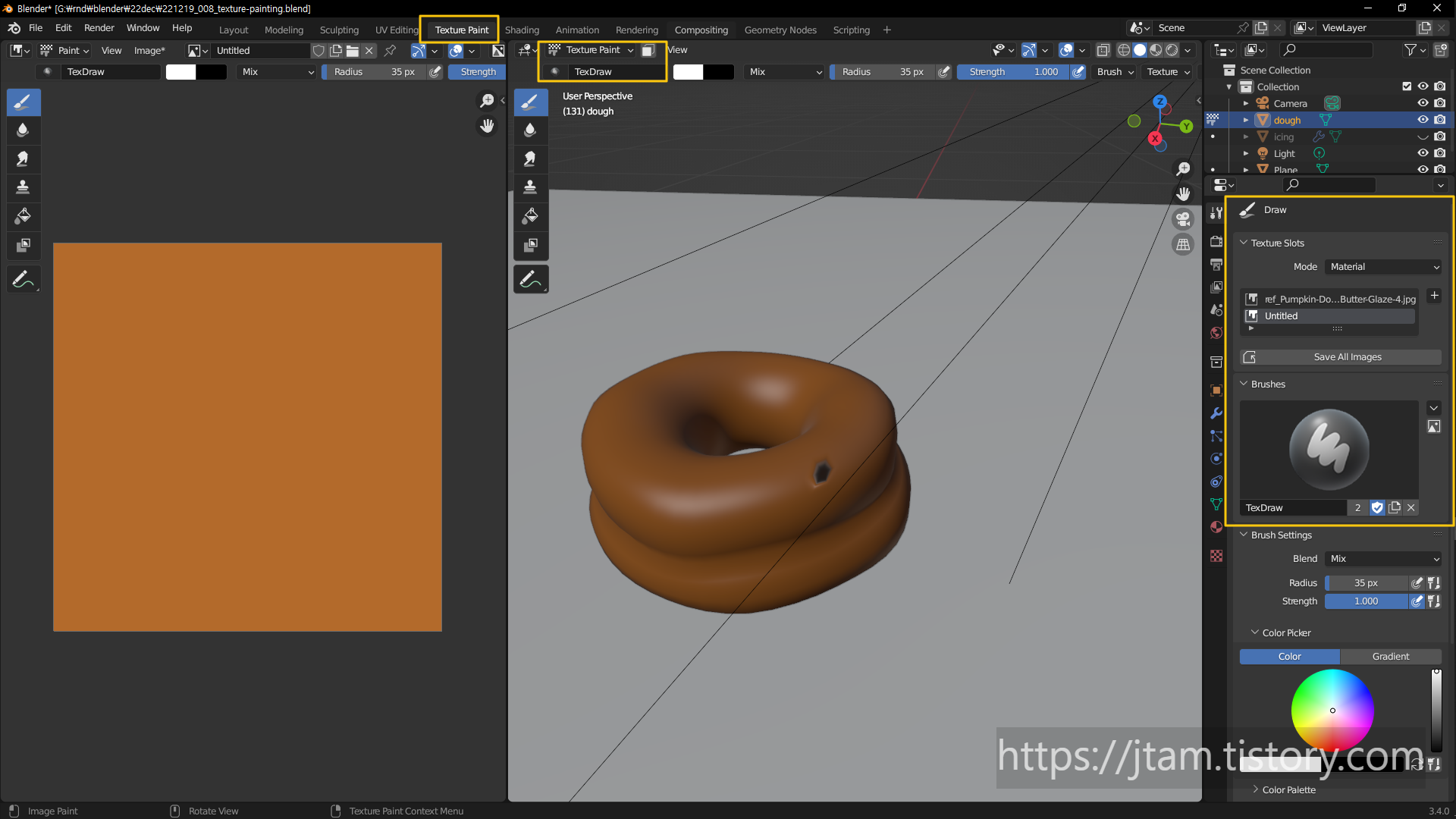Screen dimensions: 1456x819
Task: Toggle the Collection exclude checkbox
Action: [x=1407, y=86]
